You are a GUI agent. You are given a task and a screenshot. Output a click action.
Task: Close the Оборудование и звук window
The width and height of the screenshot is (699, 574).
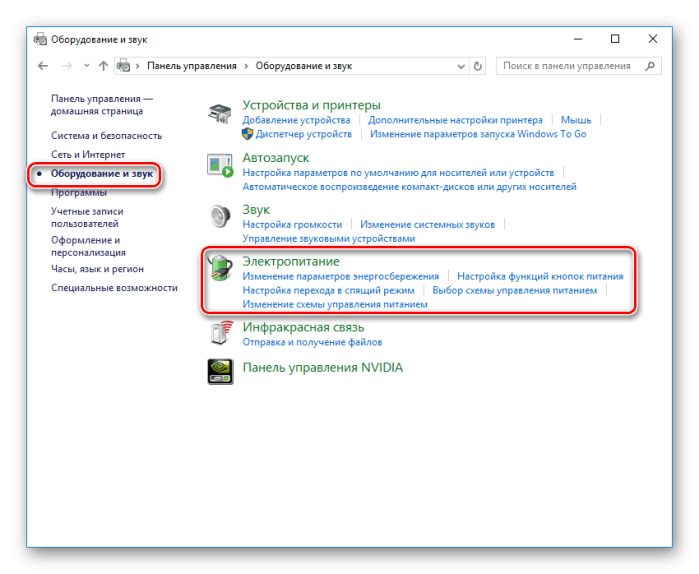click(653, 39)
